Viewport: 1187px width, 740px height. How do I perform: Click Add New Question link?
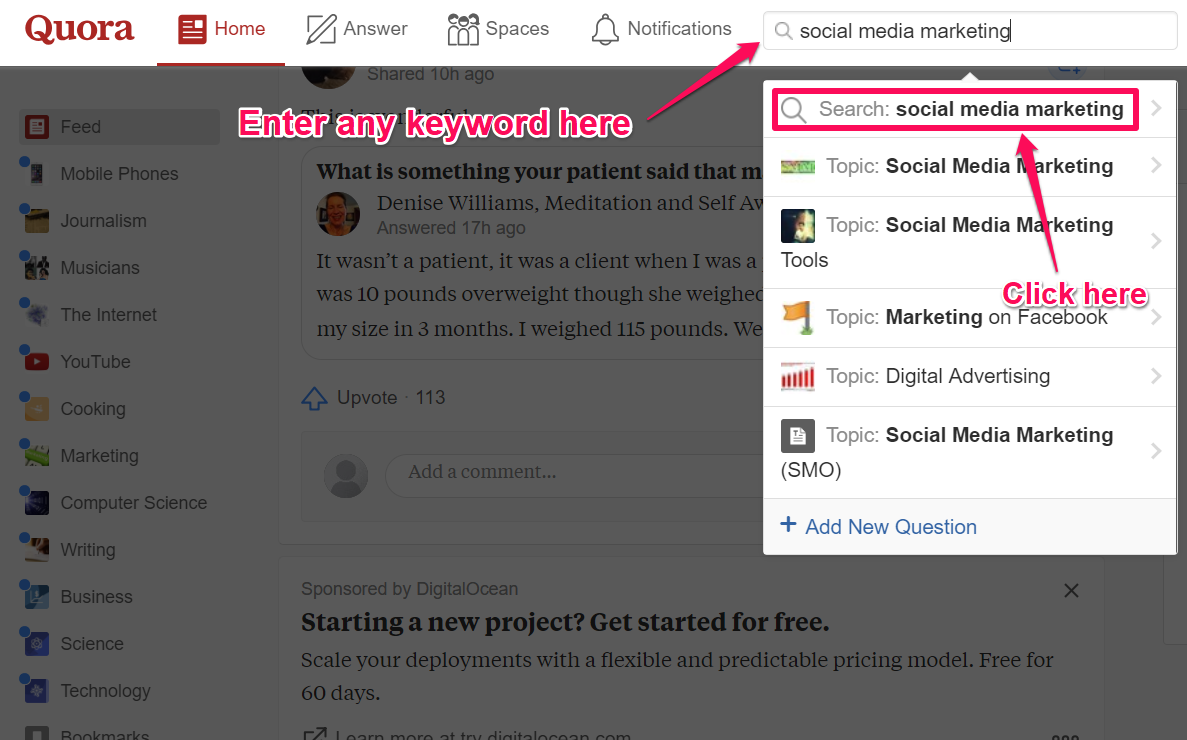point(890,527)
